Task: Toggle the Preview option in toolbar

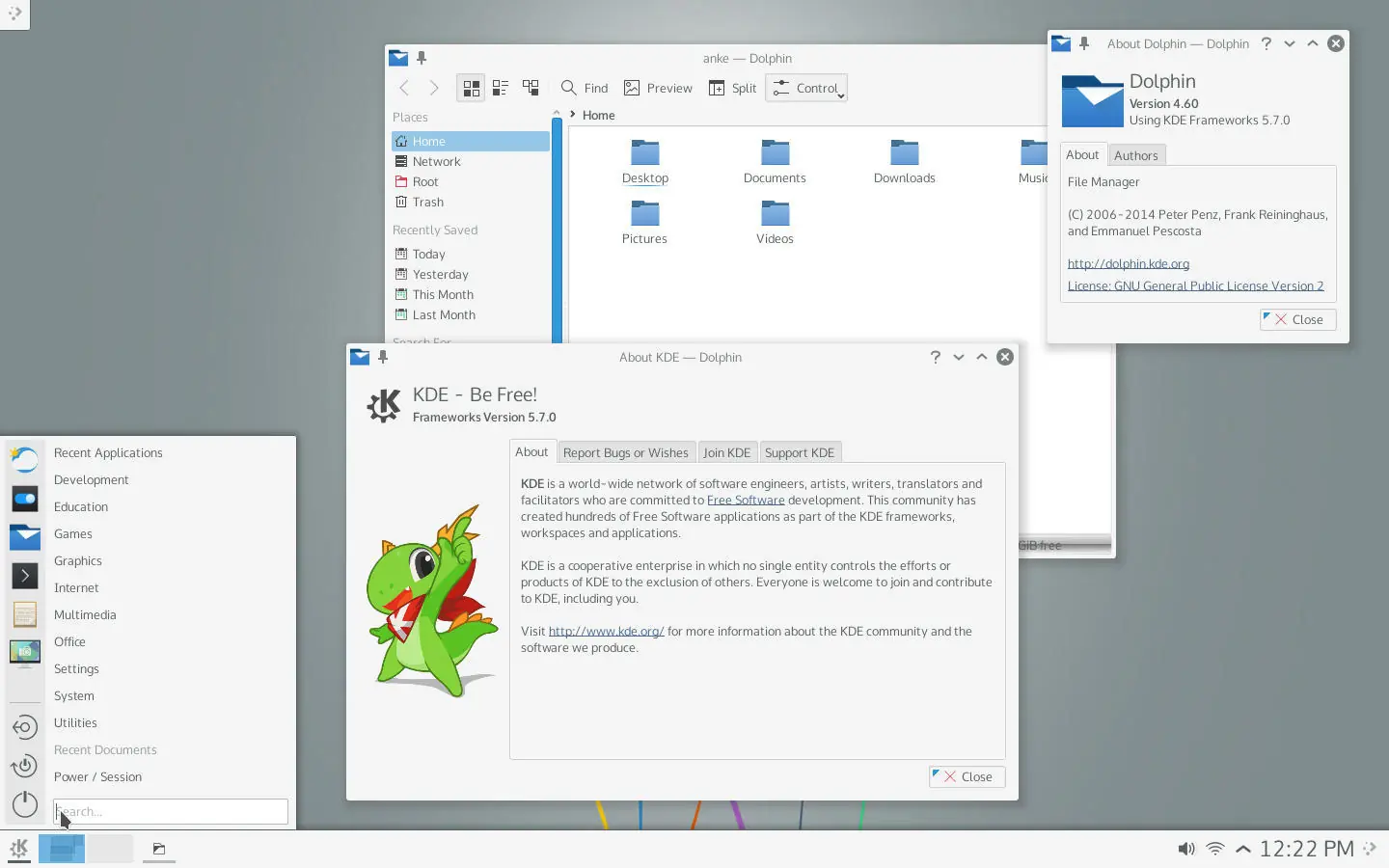Action: tap(658, 88)
